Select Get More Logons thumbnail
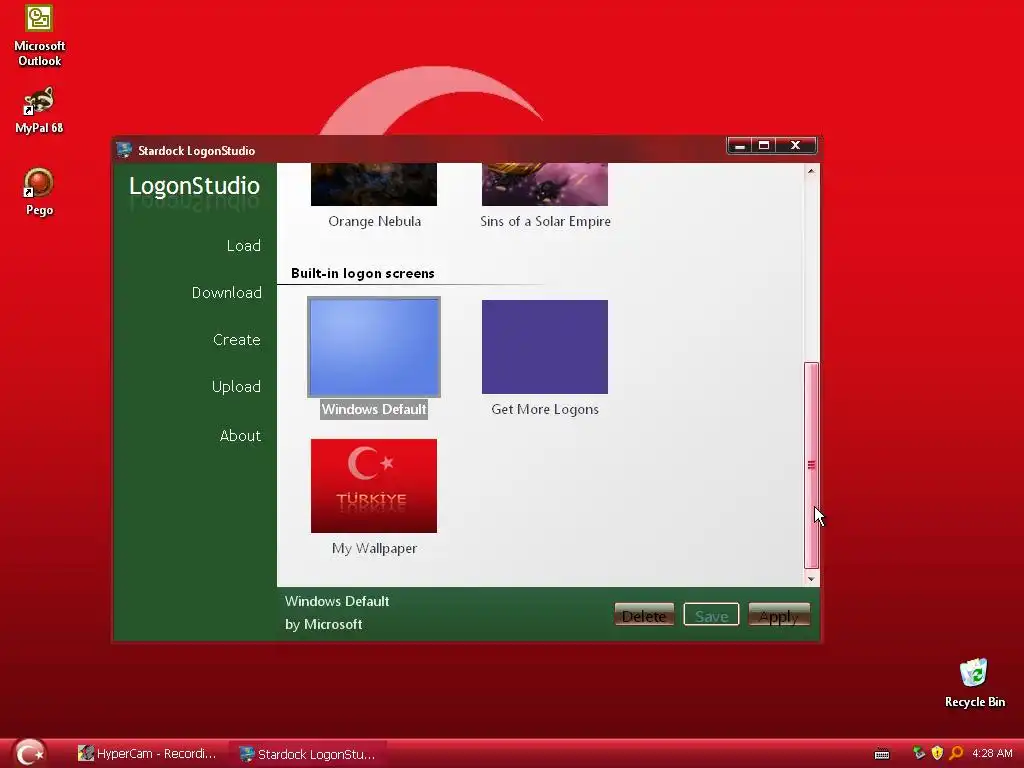1024x768 pixels. (545, 347)
